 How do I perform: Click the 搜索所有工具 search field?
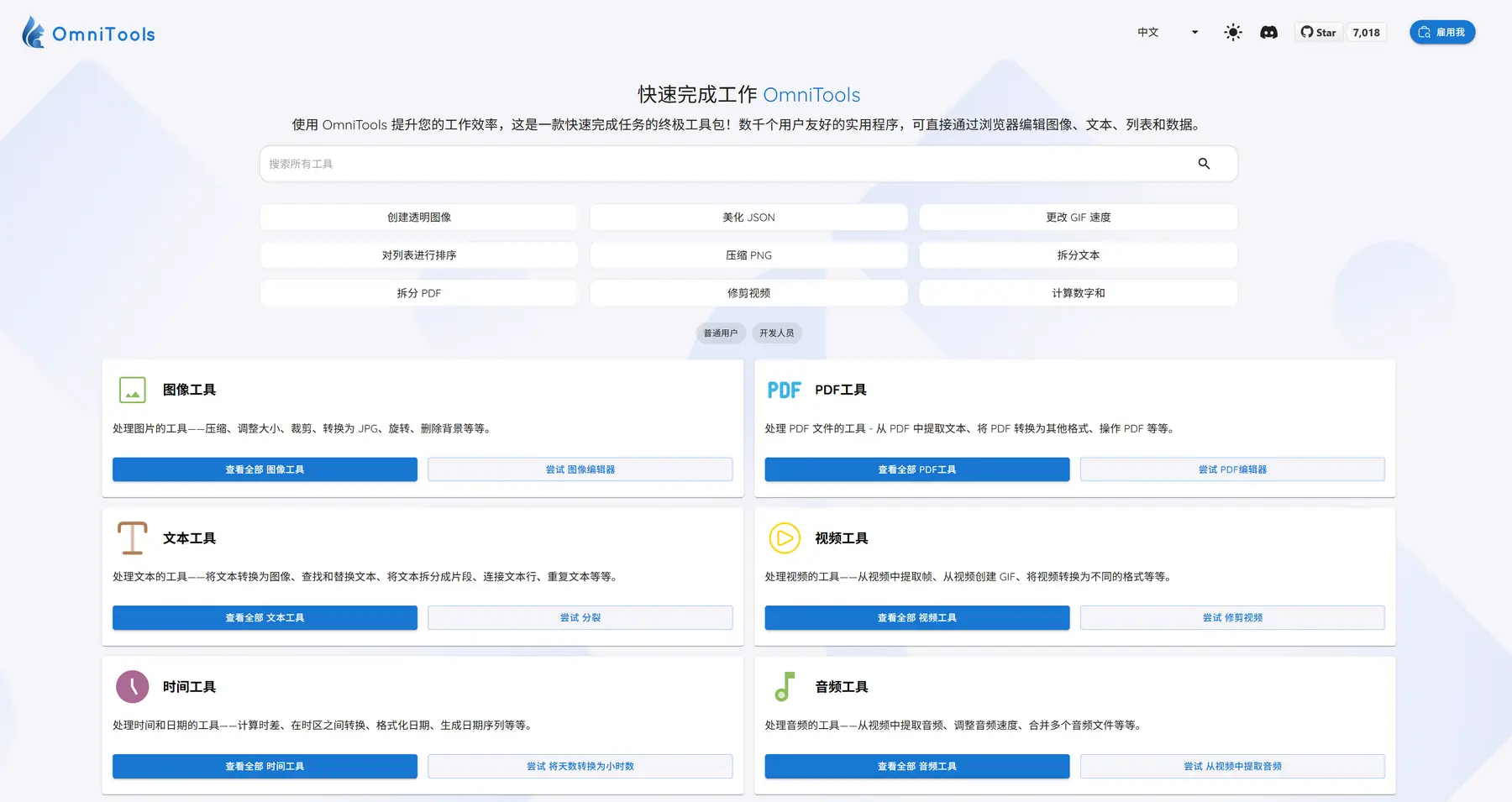pos(722,164)
